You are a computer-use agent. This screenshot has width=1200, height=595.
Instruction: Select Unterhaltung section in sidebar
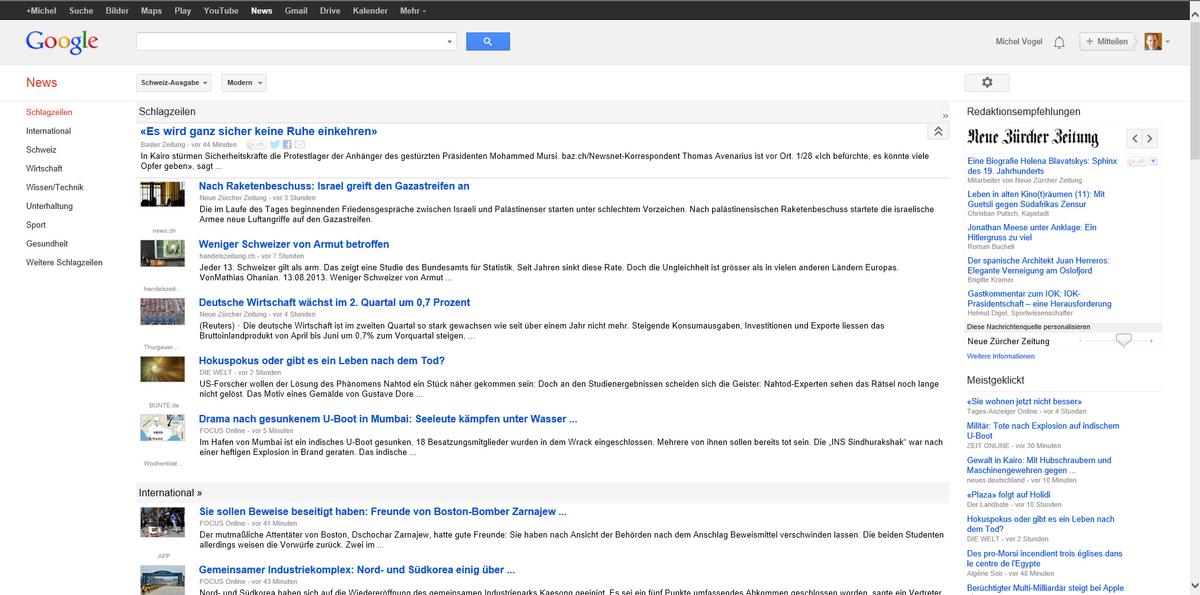tap(50, 206)
